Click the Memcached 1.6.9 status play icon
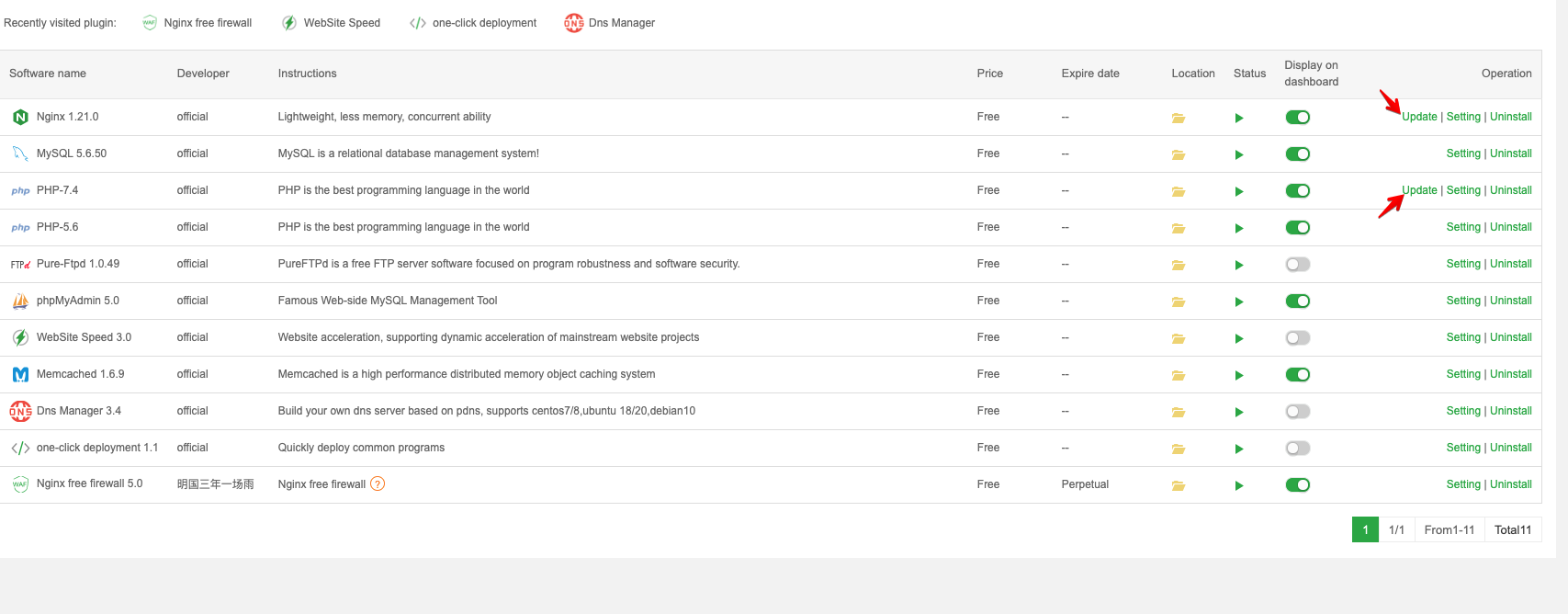The height and width of the screenshot is (614, 1568). 1238,375
